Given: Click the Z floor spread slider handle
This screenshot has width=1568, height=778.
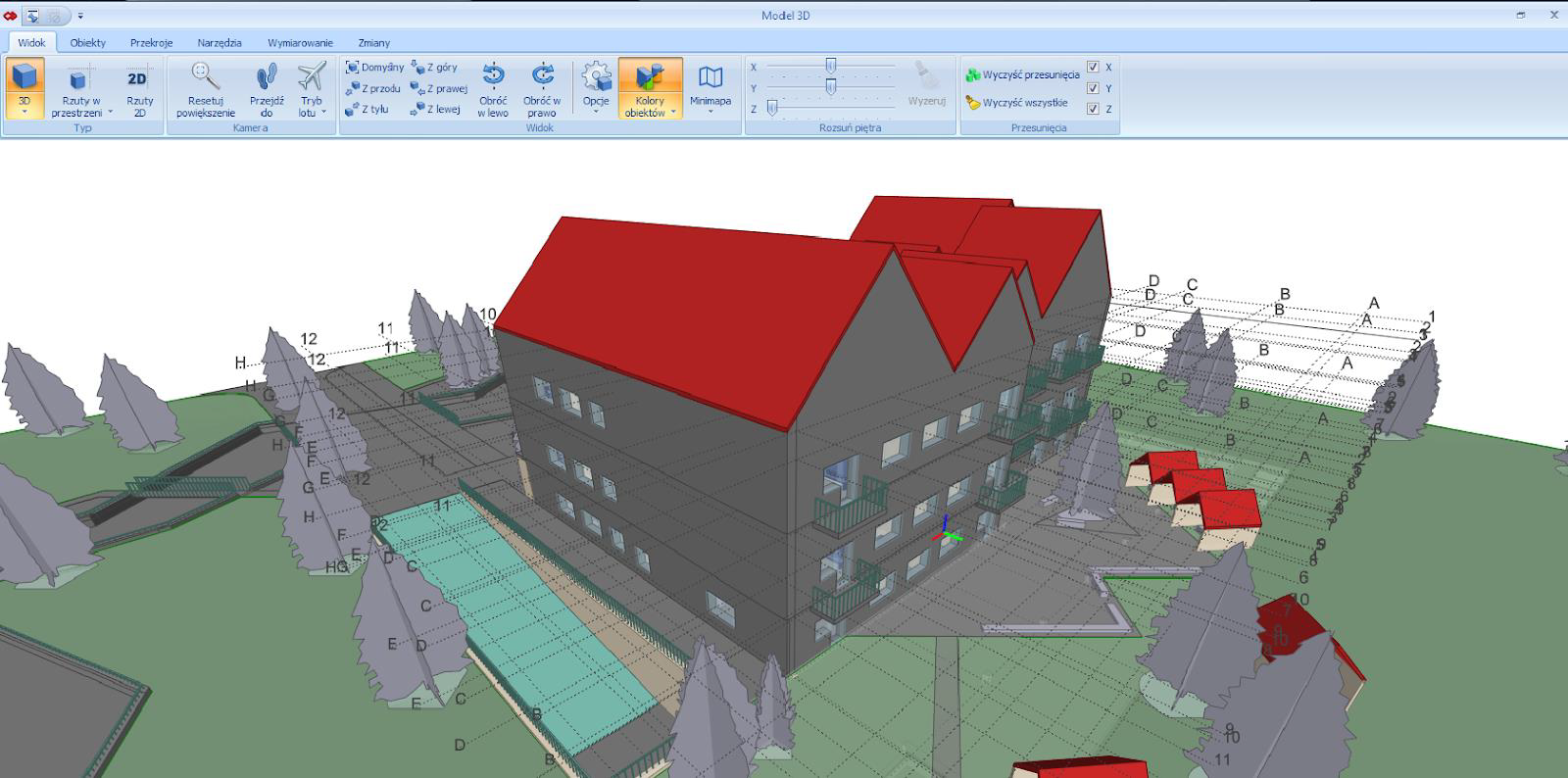Looking at the screenshot, I should 772,108.
